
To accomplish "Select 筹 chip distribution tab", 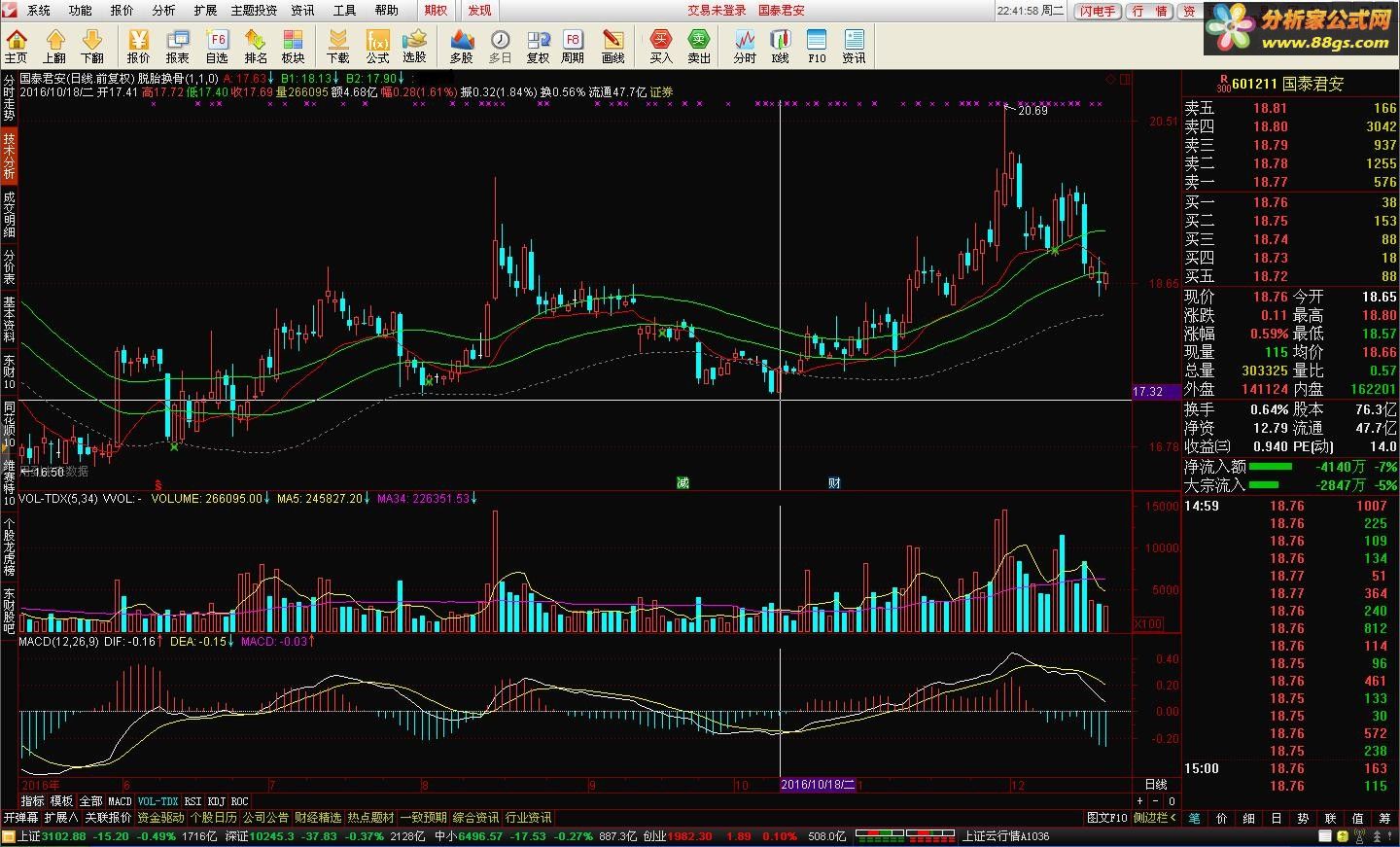I will pos(1385,818).
